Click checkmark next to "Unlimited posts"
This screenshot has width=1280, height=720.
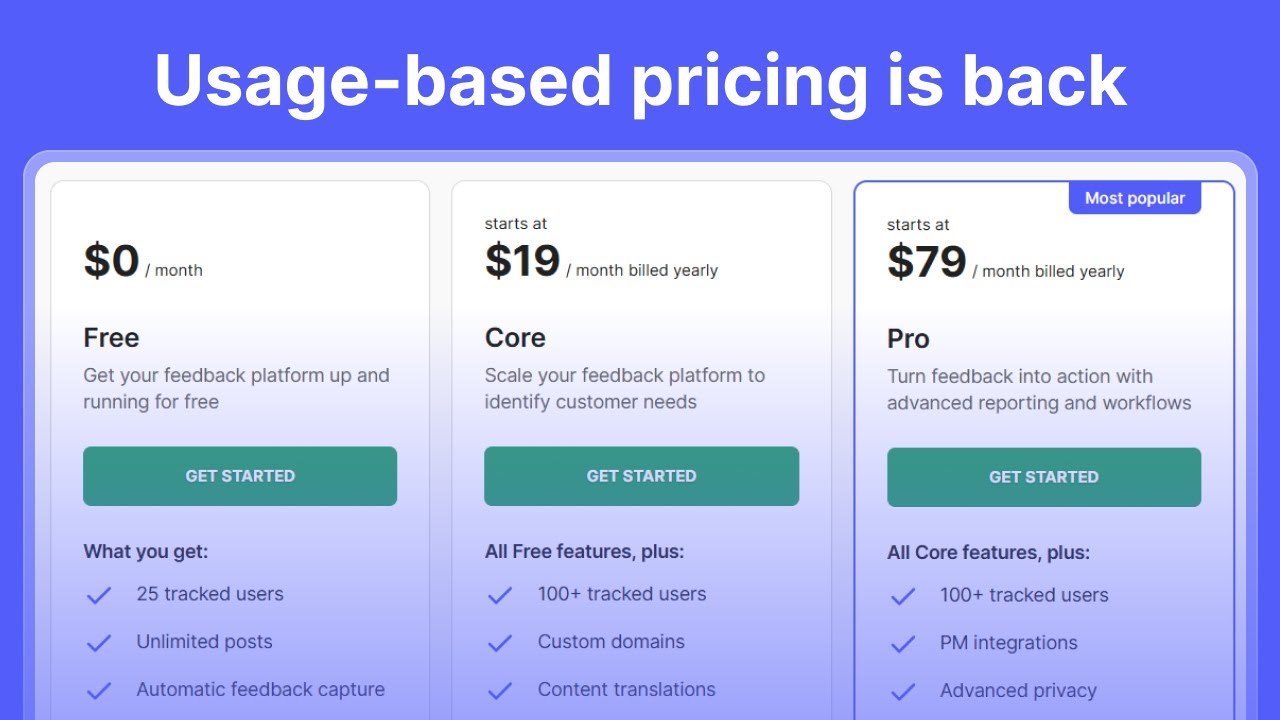coord(99,643)
